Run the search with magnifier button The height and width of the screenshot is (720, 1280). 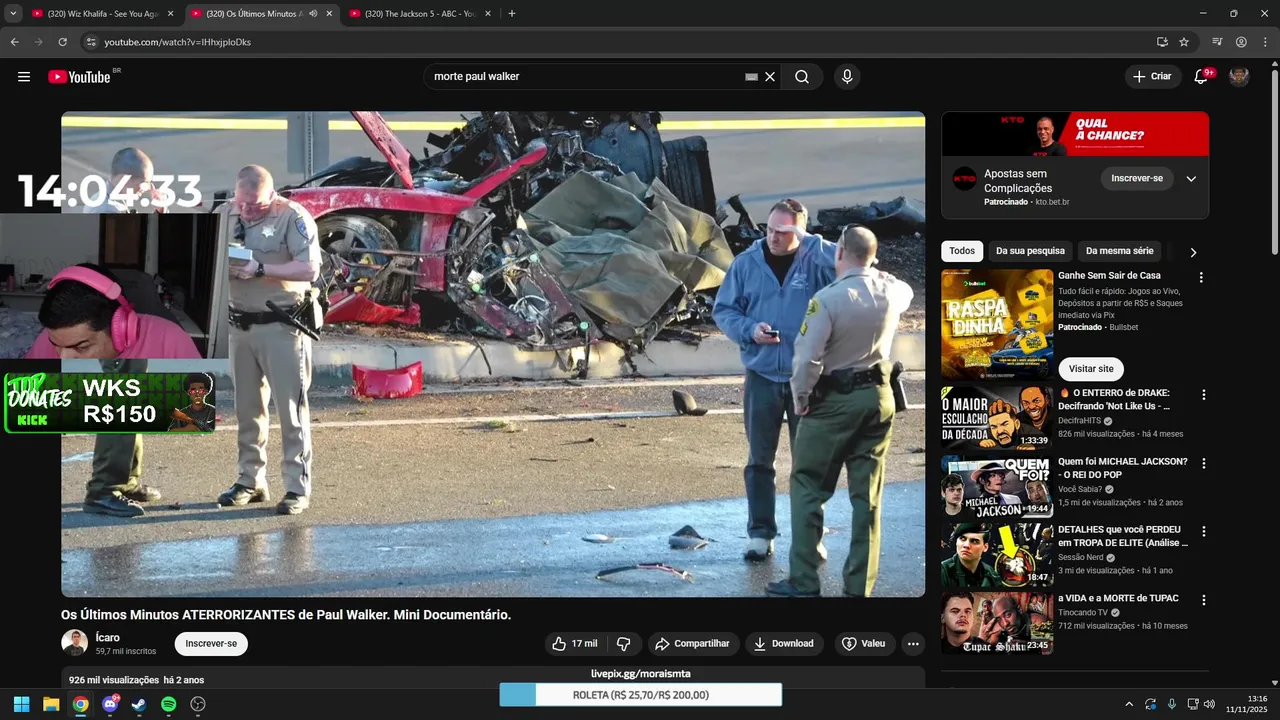click(802, 77)
